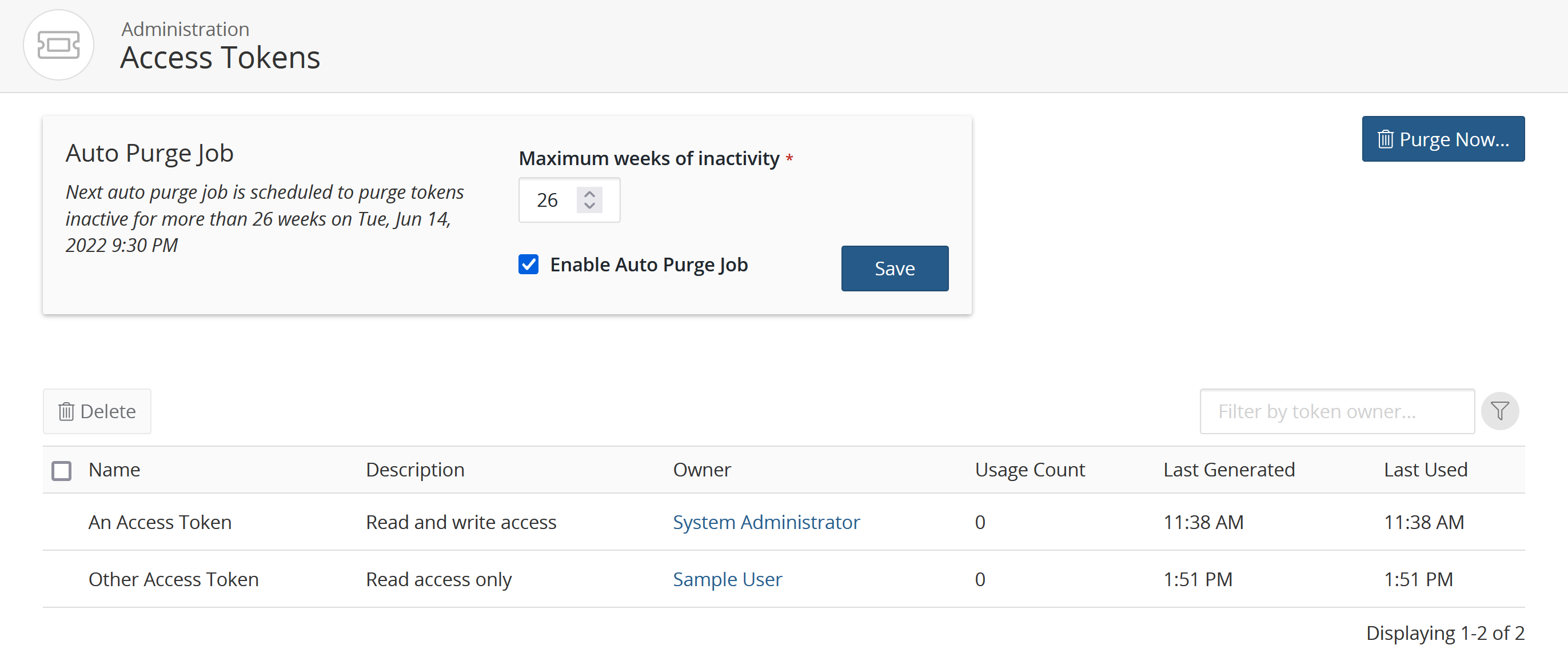Click into the maximum weeks number field
Screen dimensions: 1568x649
(548, 200)
